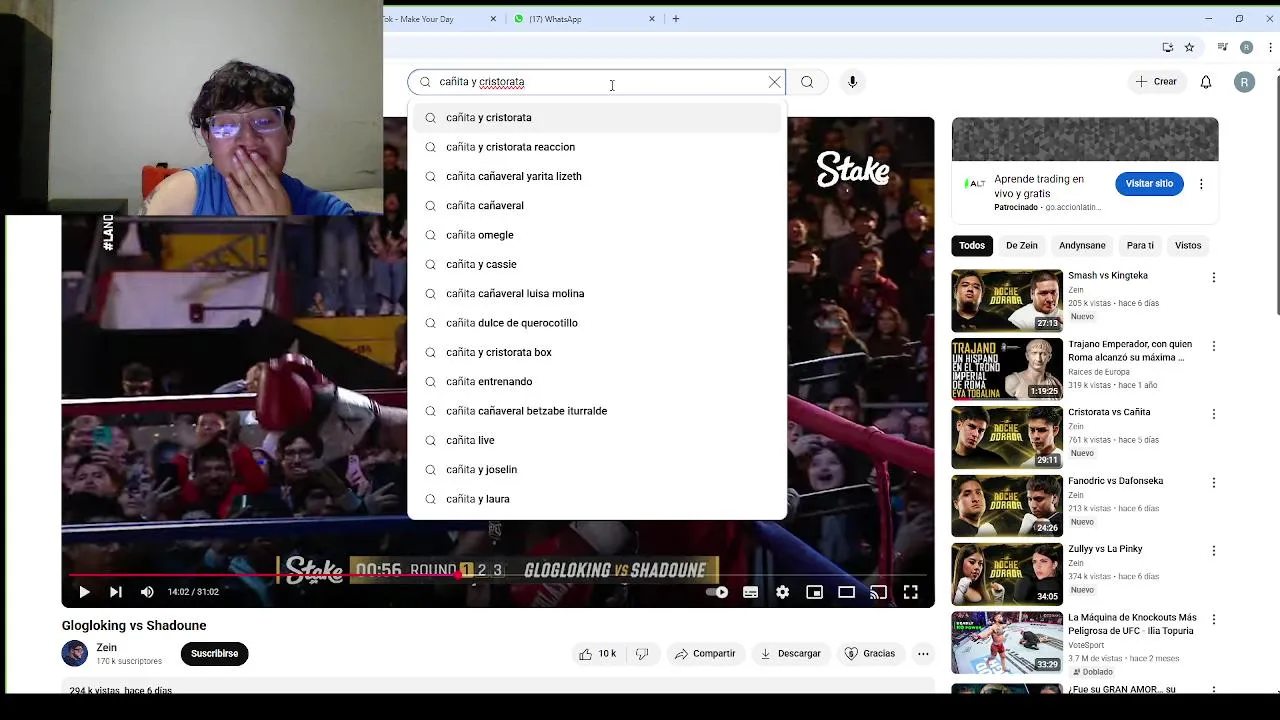Open the media controls icon in toolbar
Viewport: 1280px width, 720px height.
pyautogui.click(x=1222, y=47)
